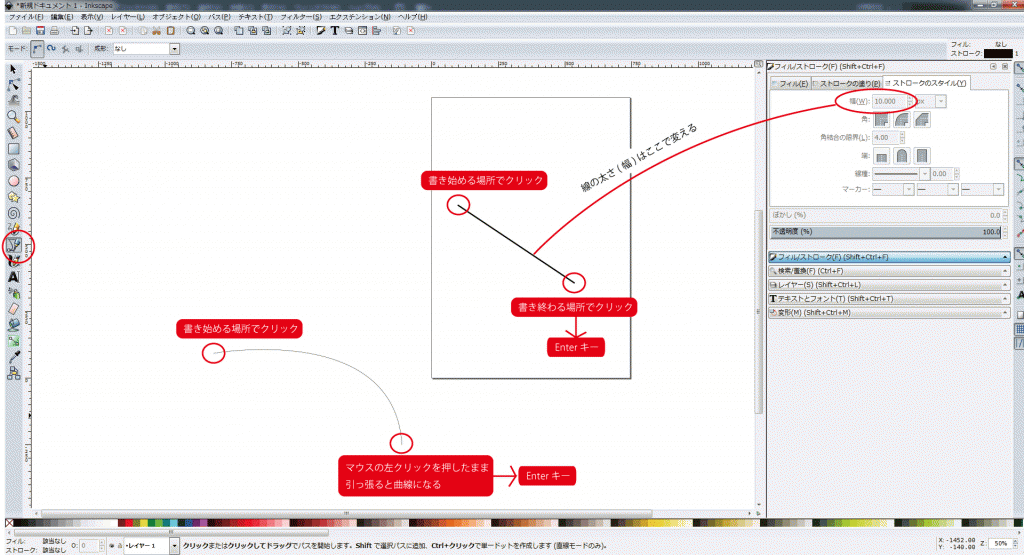Select the Paint bucket tool
The width and height of the screenshot is (1024, 555).
pos(13,325)
